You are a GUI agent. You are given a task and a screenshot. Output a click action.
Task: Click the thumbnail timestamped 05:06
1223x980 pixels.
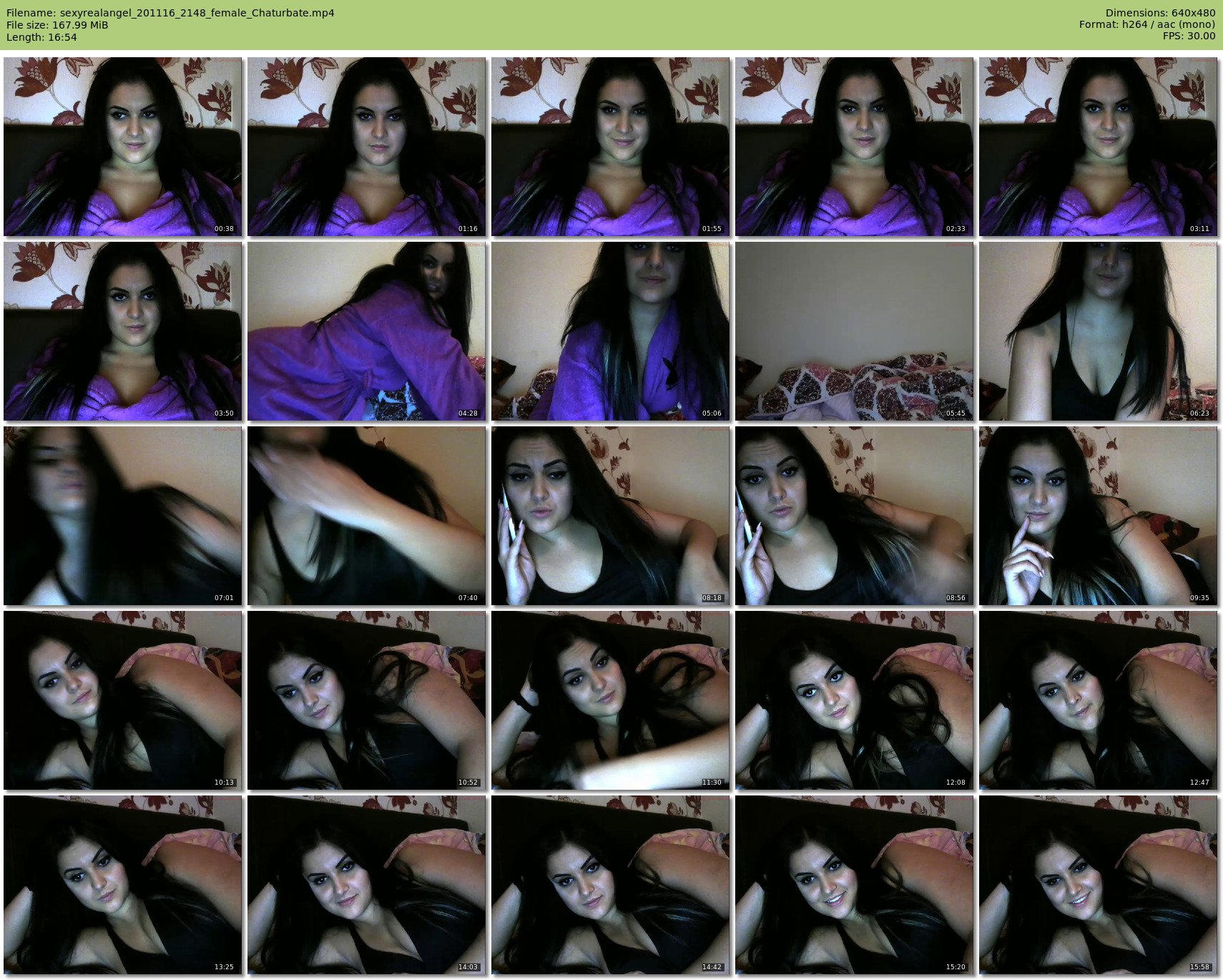coord(610,331)
